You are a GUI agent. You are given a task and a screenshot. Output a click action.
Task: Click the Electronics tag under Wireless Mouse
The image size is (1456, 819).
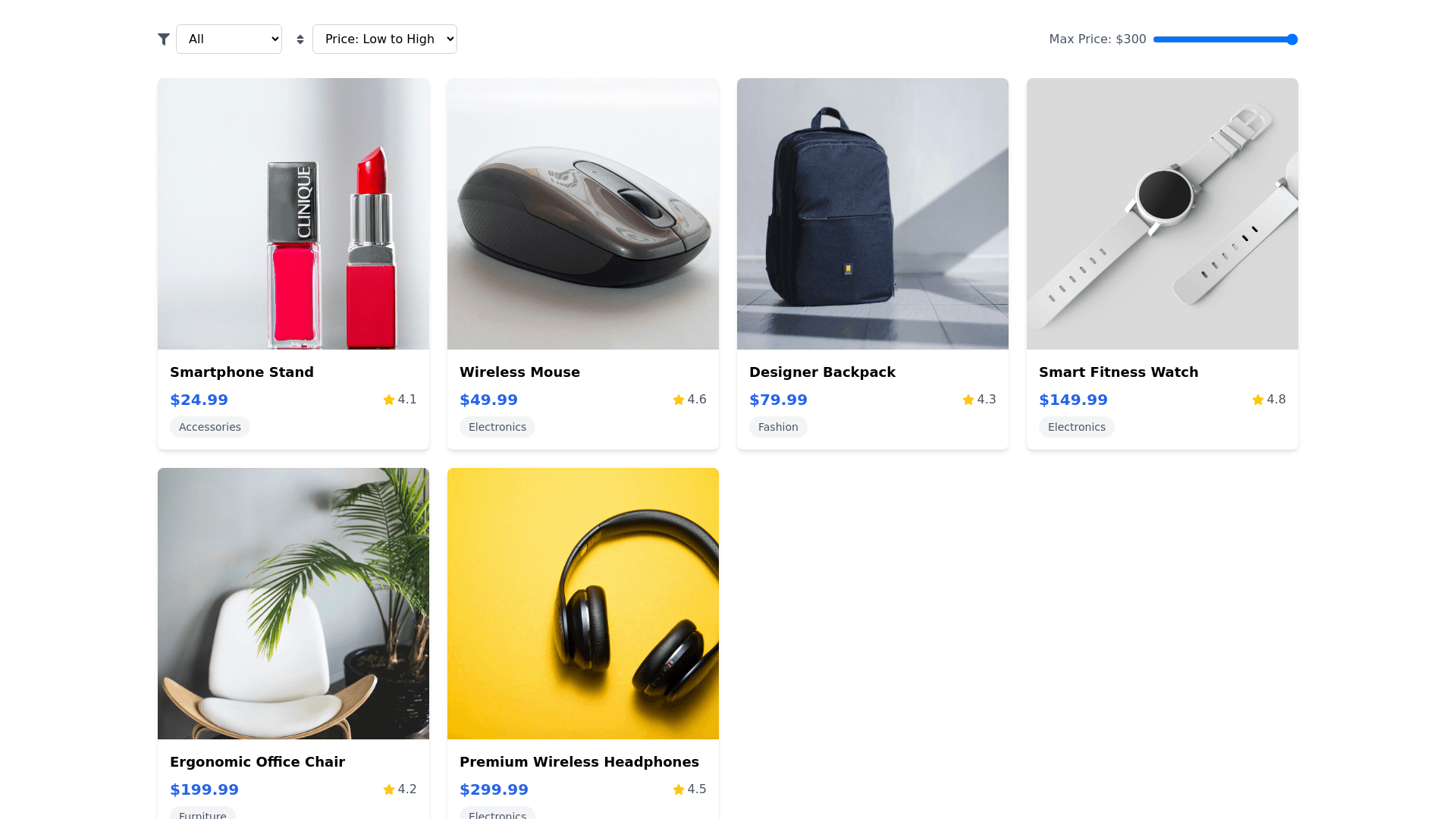point(497,427)
